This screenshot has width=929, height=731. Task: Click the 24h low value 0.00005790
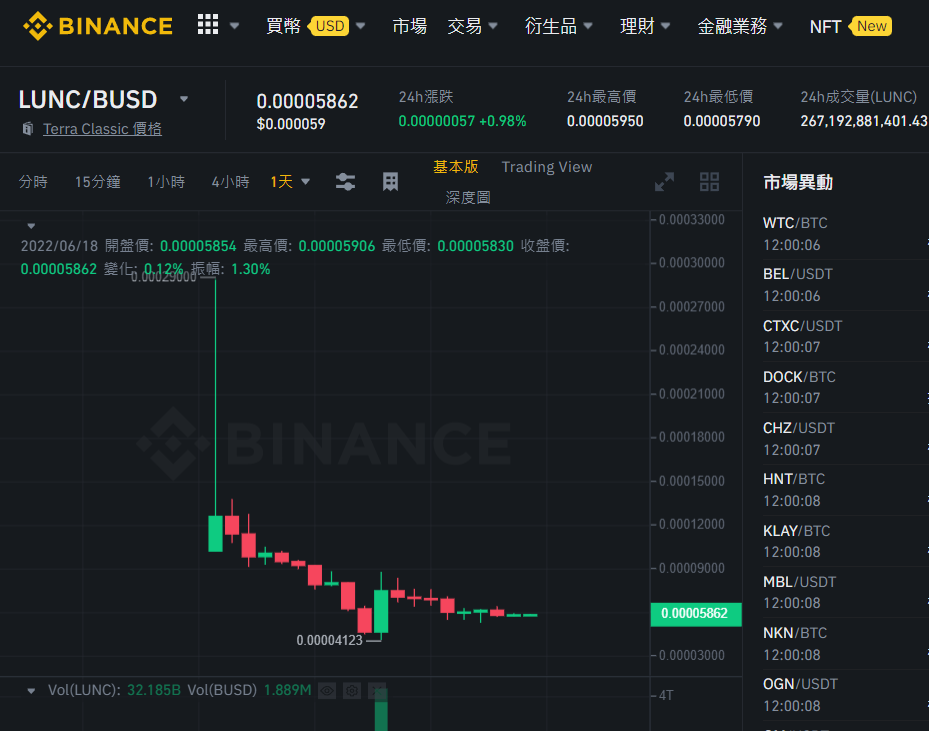[x=722, y=121]
